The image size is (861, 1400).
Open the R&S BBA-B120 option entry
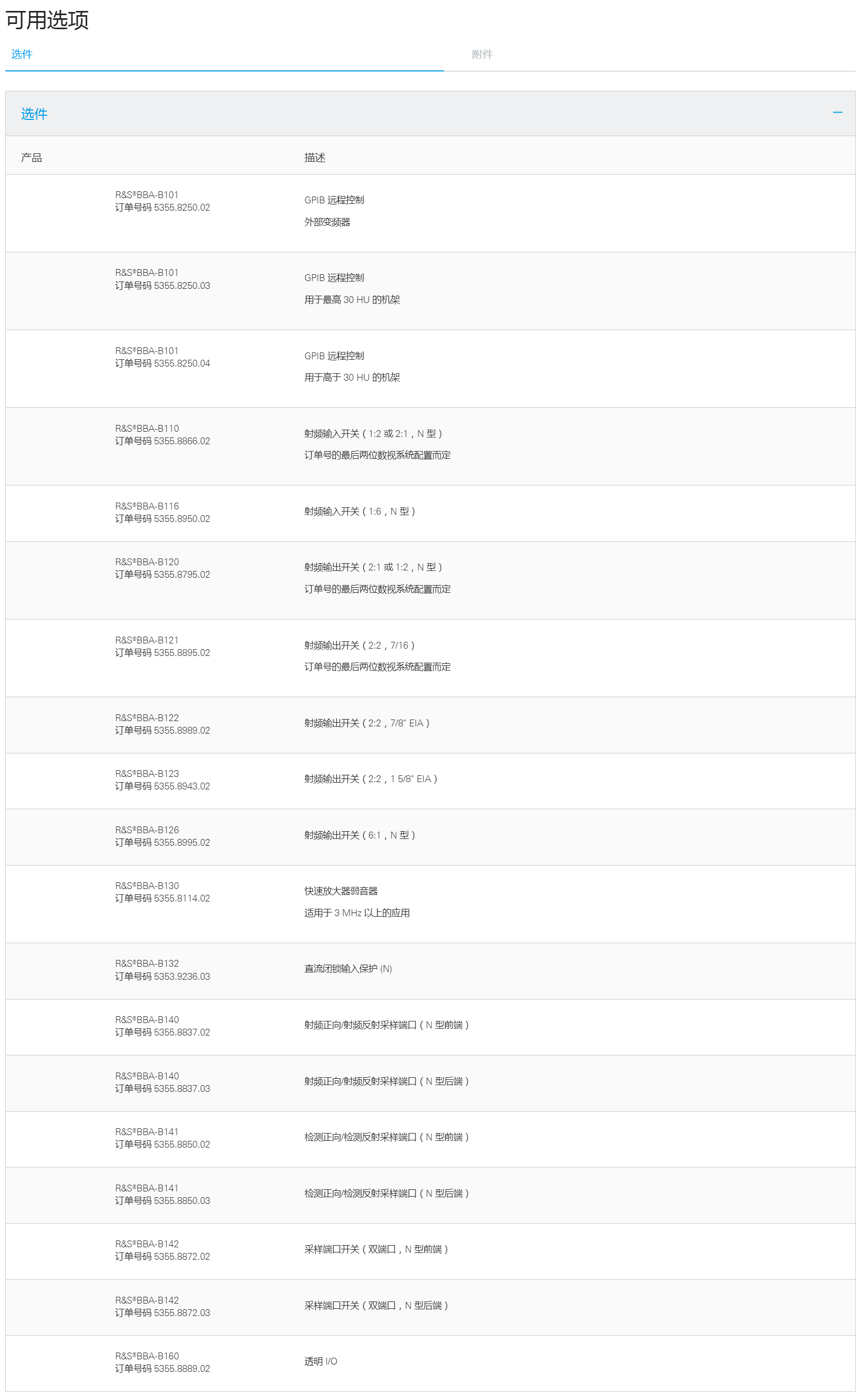pyautogui.click(x=431, y=580)
